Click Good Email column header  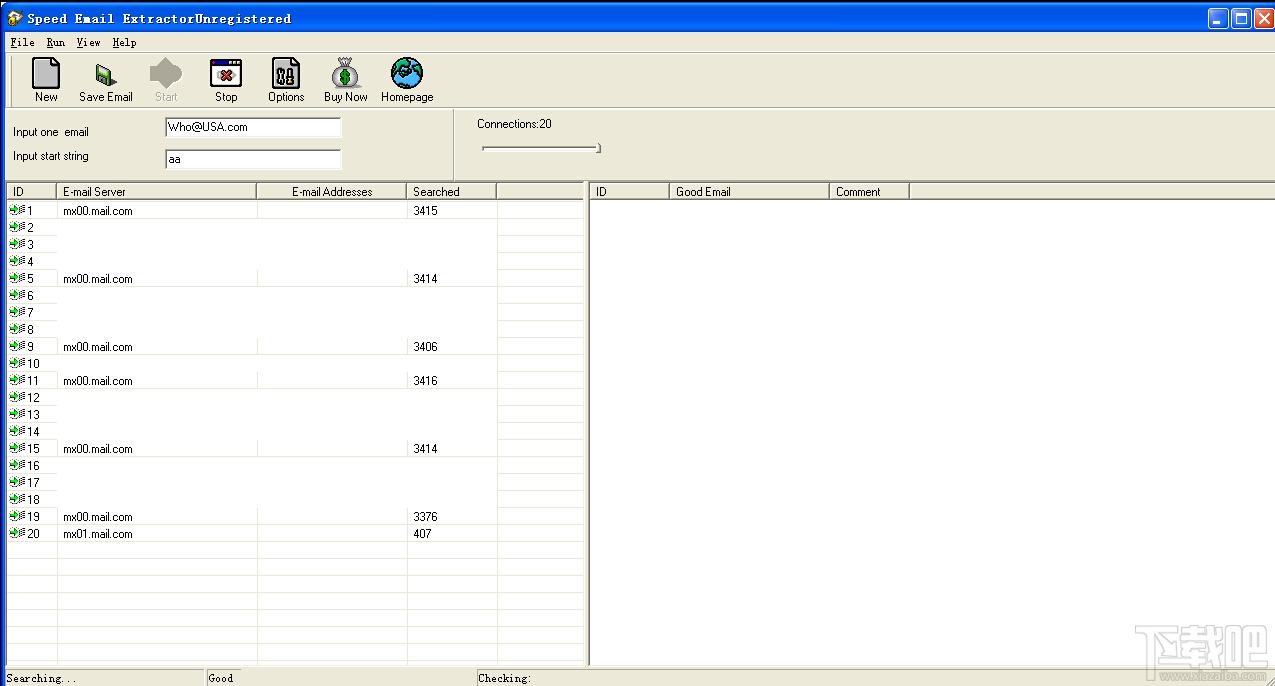click(749, 191)
